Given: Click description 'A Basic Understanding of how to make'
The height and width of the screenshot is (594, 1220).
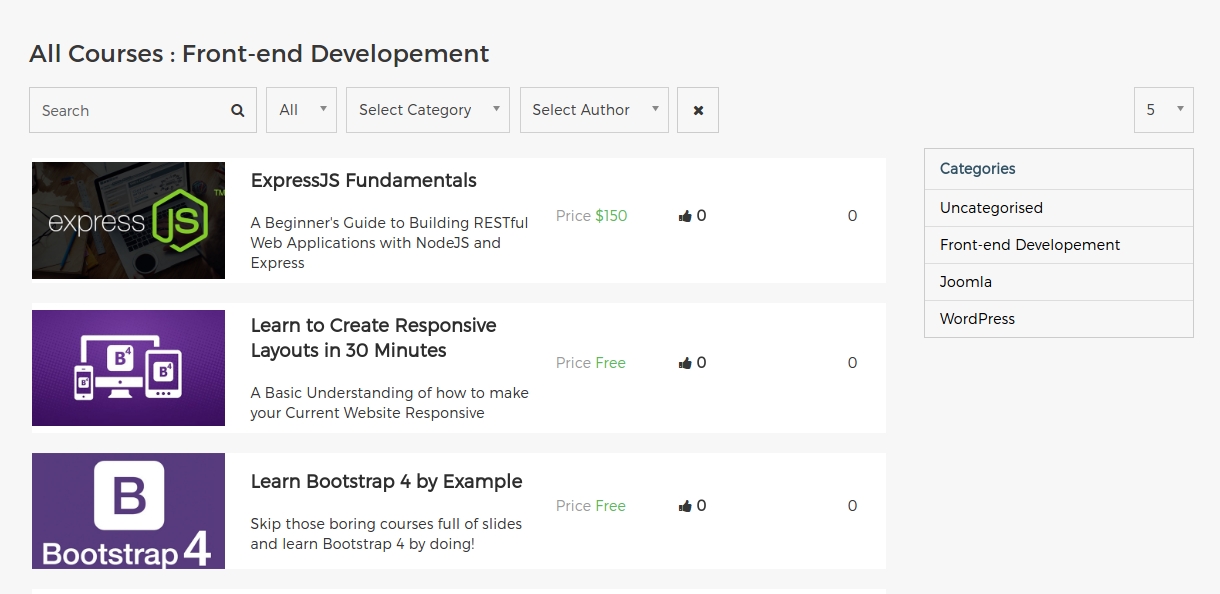Looking at the screenshot, I should 390,403.
